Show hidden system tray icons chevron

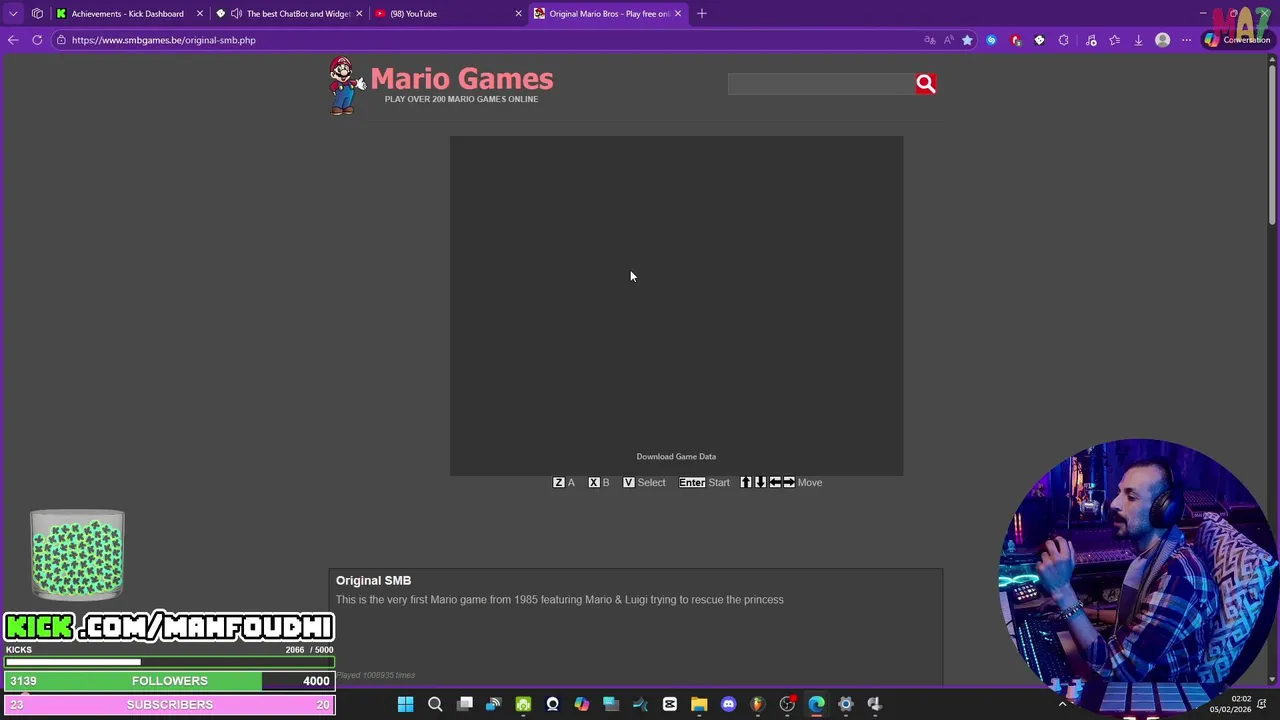point(1062,705)
